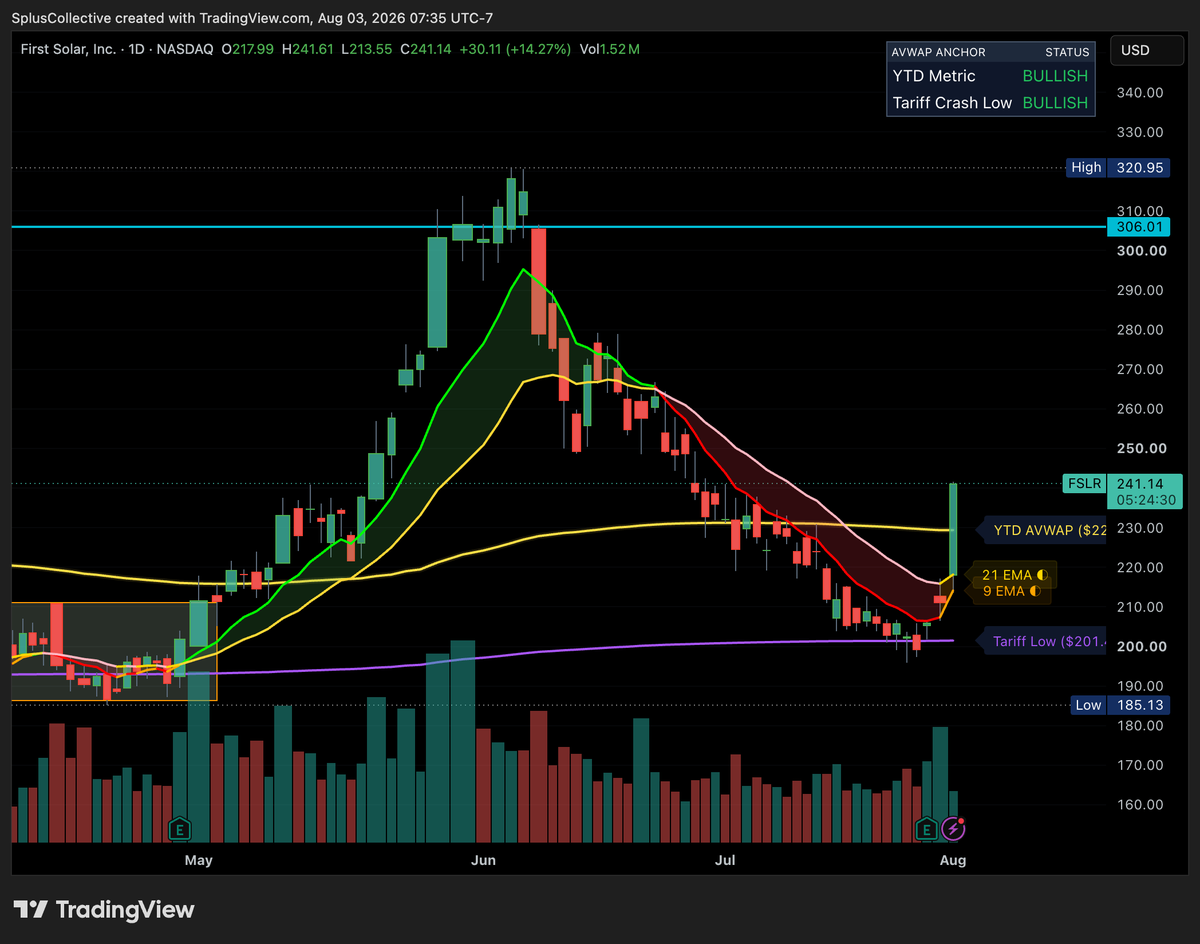This screenshot has width=1200, height=944.
Task: Click the Tariff Crash Low table row label
Action: pyautogui.click(x=952, y=102)
